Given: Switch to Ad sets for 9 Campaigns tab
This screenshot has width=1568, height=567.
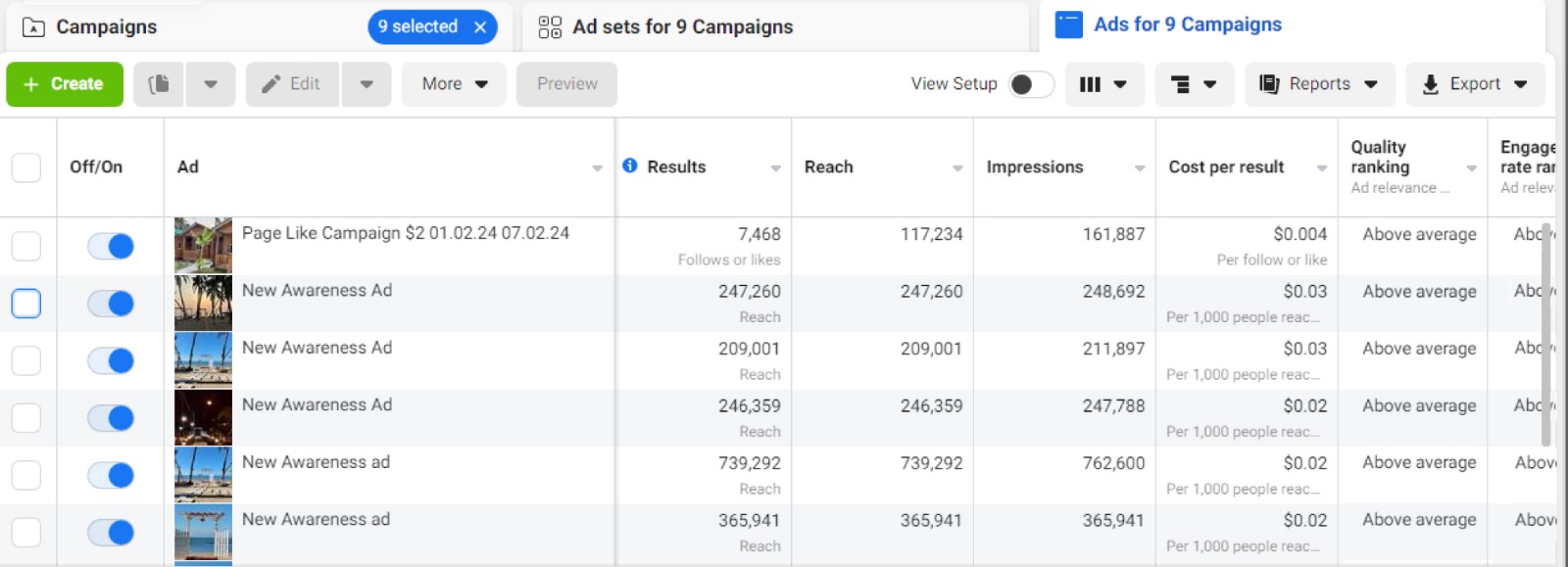Looking at the screenshot, I should [x=682, y=27].
